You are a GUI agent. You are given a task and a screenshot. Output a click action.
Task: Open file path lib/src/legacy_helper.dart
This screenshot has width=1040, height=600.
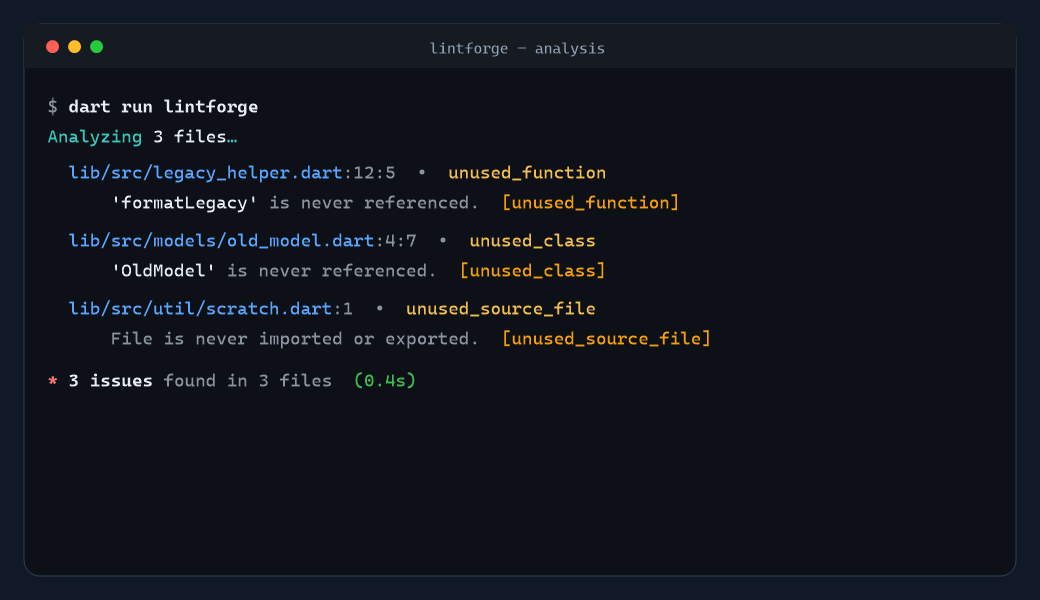coord(206,173)
